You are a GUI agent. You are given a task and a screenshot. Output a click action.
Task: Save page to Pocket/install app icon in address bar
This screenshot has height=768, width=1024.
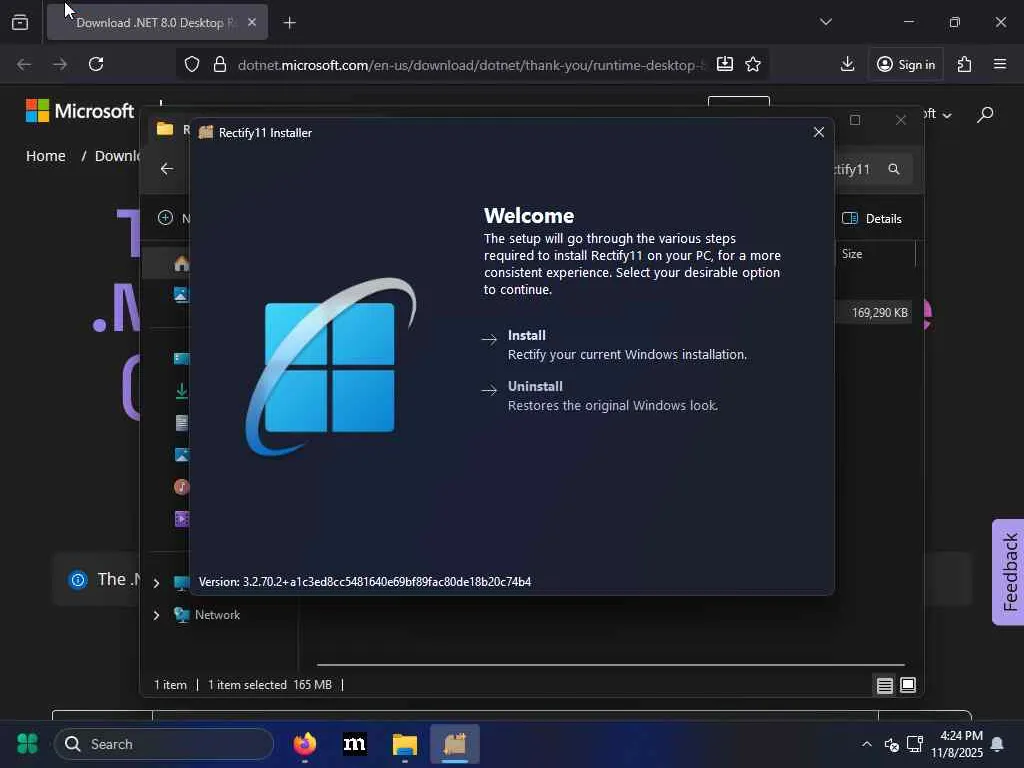(724, 64)
